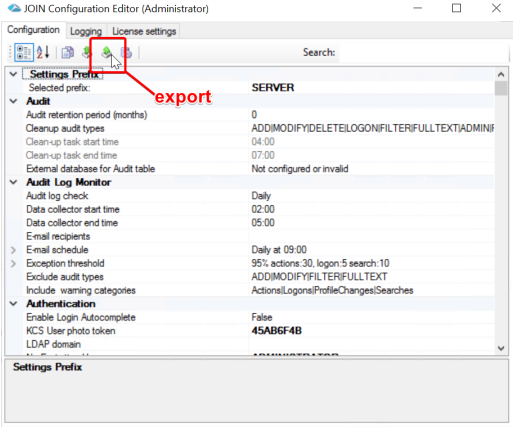Open the License settings tab

coord(144,31)
